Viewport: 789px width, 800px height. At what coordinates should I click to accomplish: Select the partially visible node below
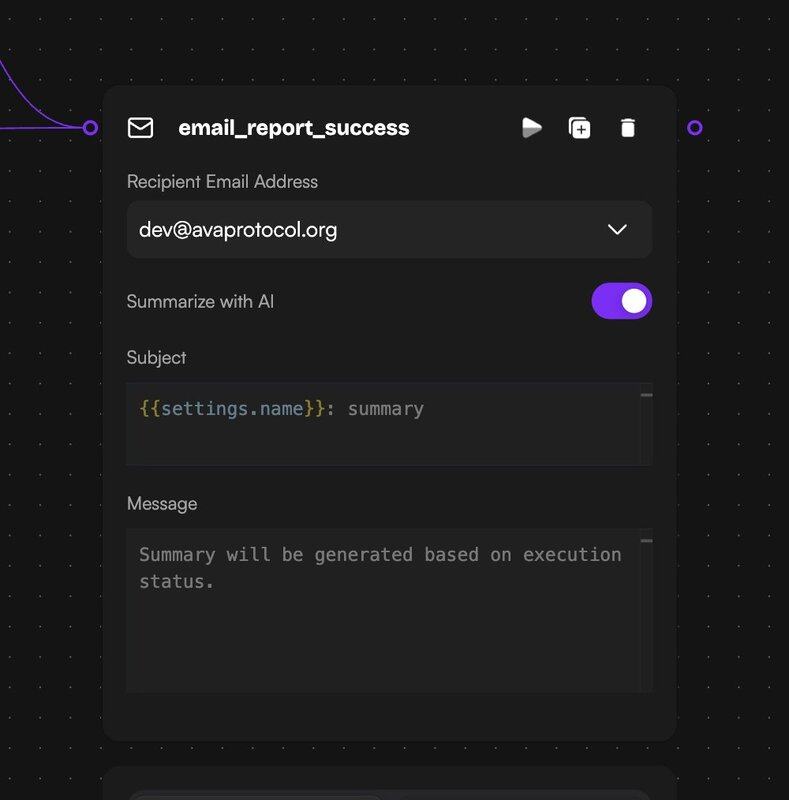(x=389, y=783)
